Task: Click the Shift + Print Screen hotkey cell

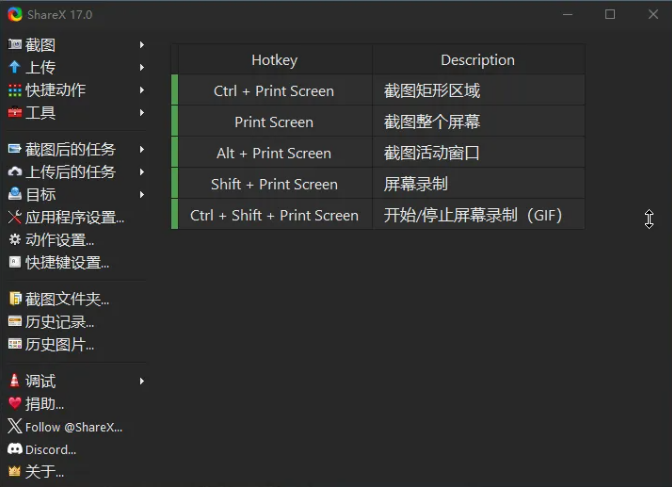Action: [x=275, y=184]
